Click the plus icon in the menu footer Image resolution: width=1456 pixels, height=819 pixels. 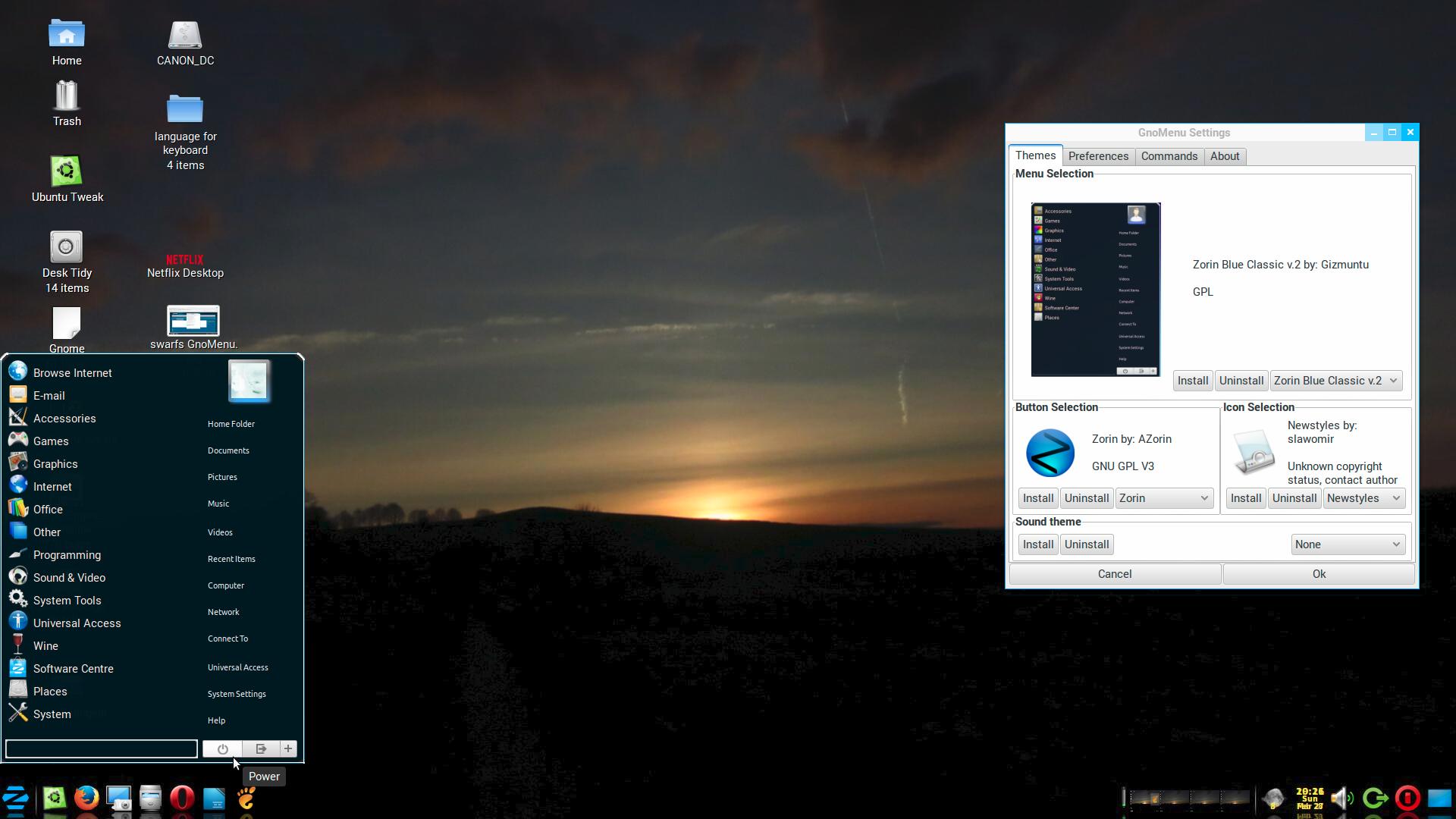[288, 749]
